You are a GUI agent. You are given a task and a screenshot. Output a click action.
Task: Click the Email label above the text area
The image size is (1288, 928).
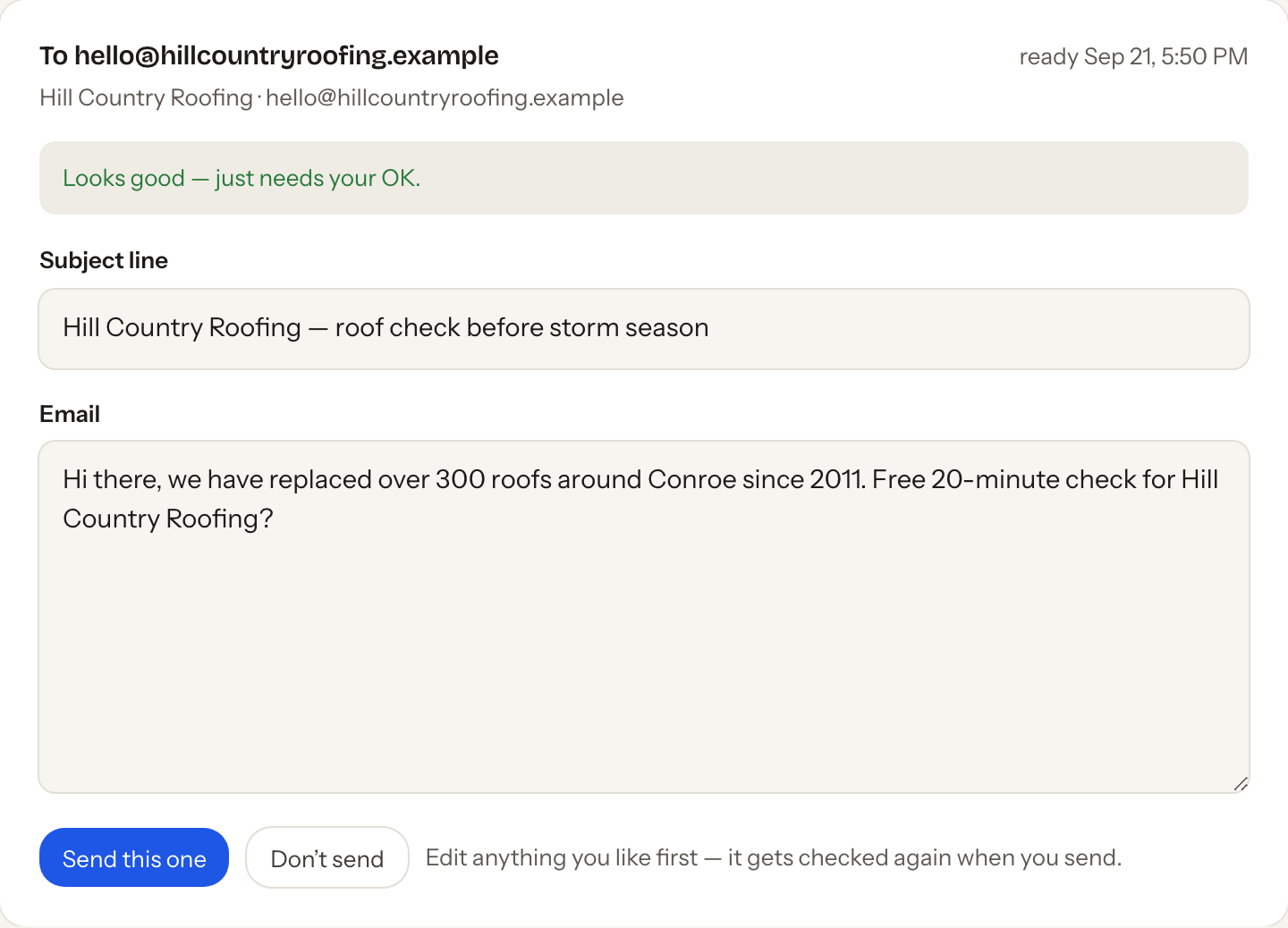(70, 414)
